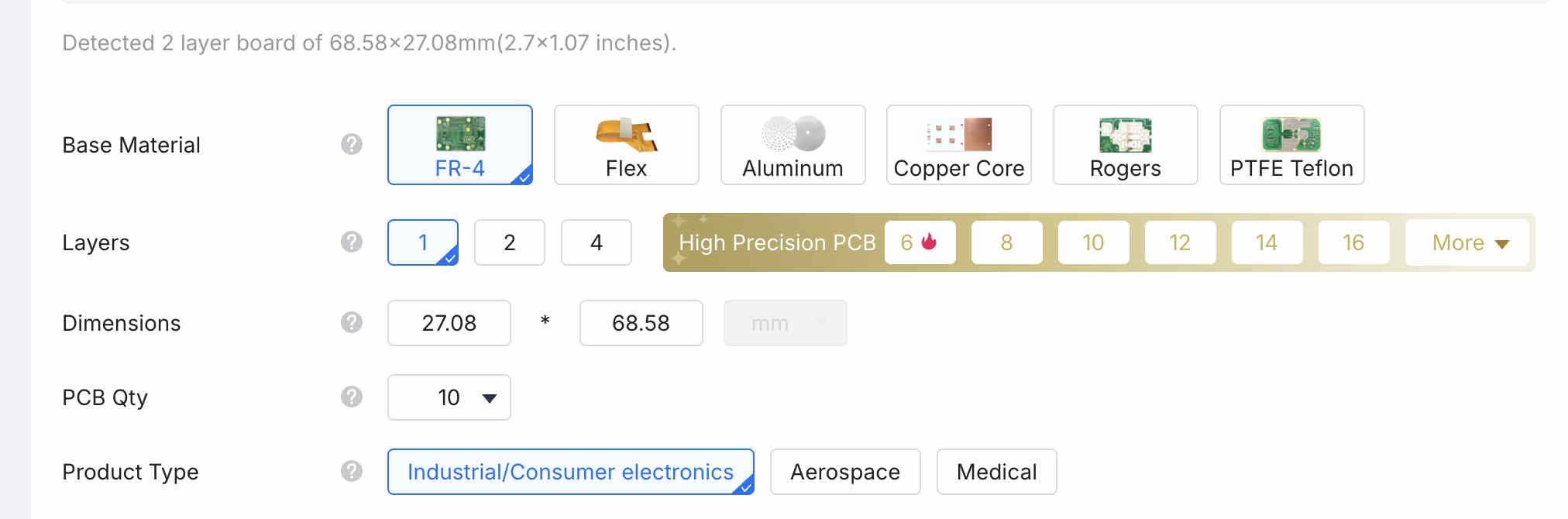
Task: Click the Dimensions help question mark
Action: click(352, 323)
